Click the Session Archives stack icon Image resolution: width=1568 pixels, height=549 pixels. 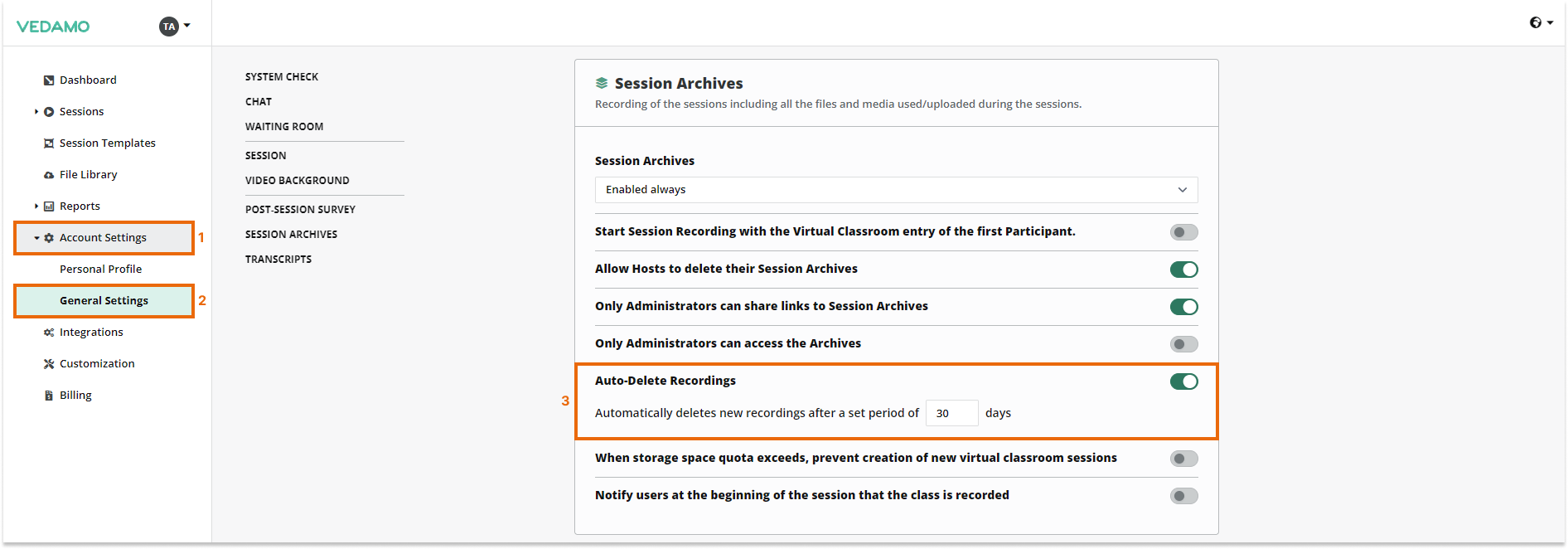click(602, 83)
